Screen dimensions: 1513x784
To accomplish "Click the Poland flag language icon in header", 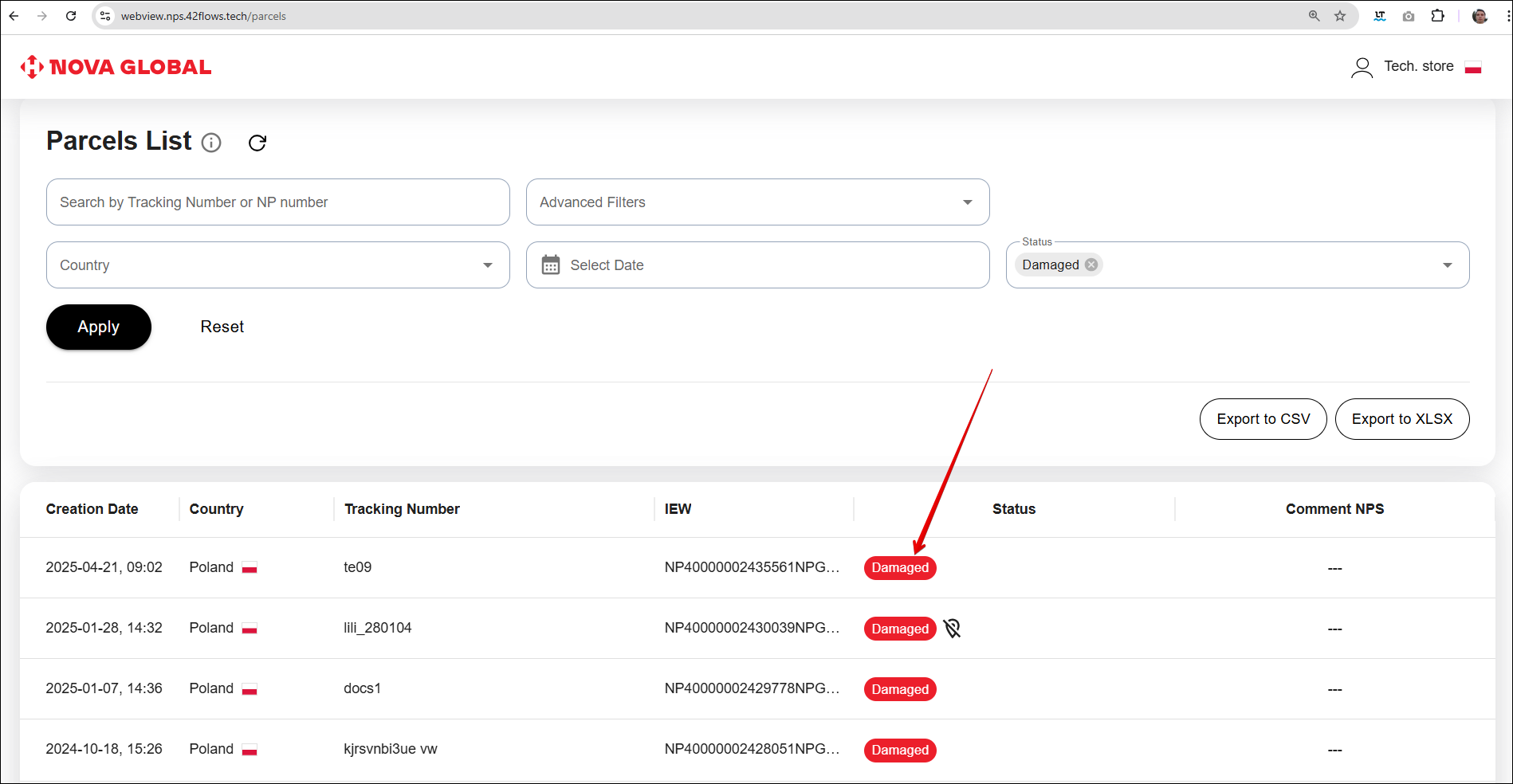I will [1472, 67].
